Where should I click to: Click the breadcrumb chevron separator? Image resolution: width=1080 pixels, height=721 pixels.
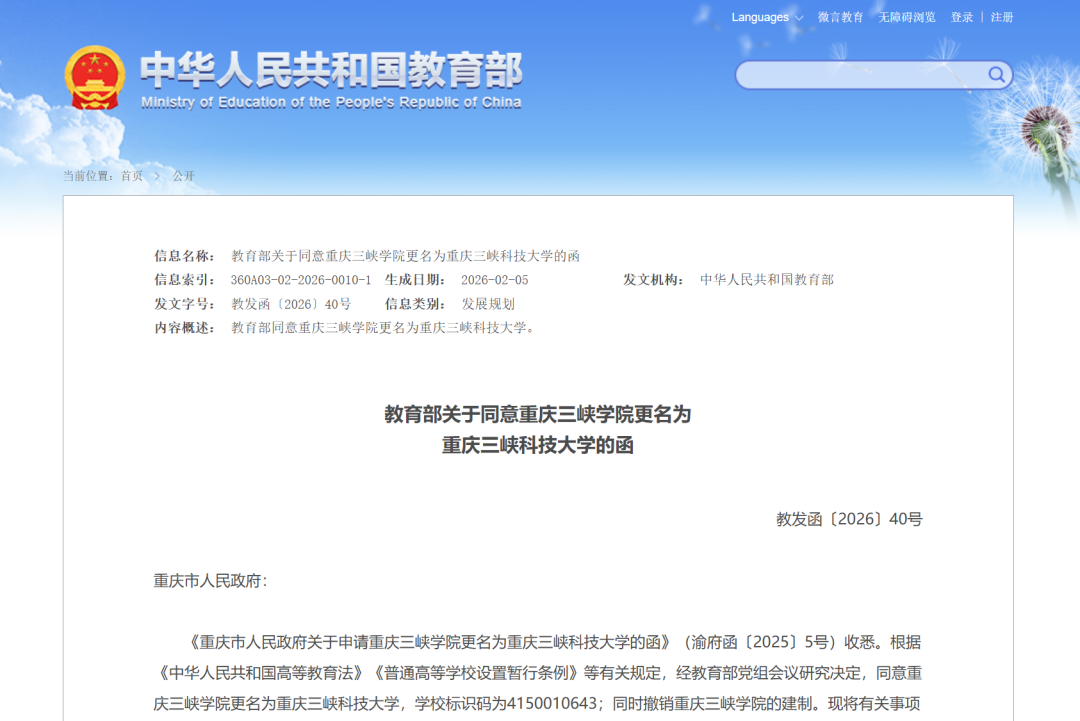[x=157, y=175]
